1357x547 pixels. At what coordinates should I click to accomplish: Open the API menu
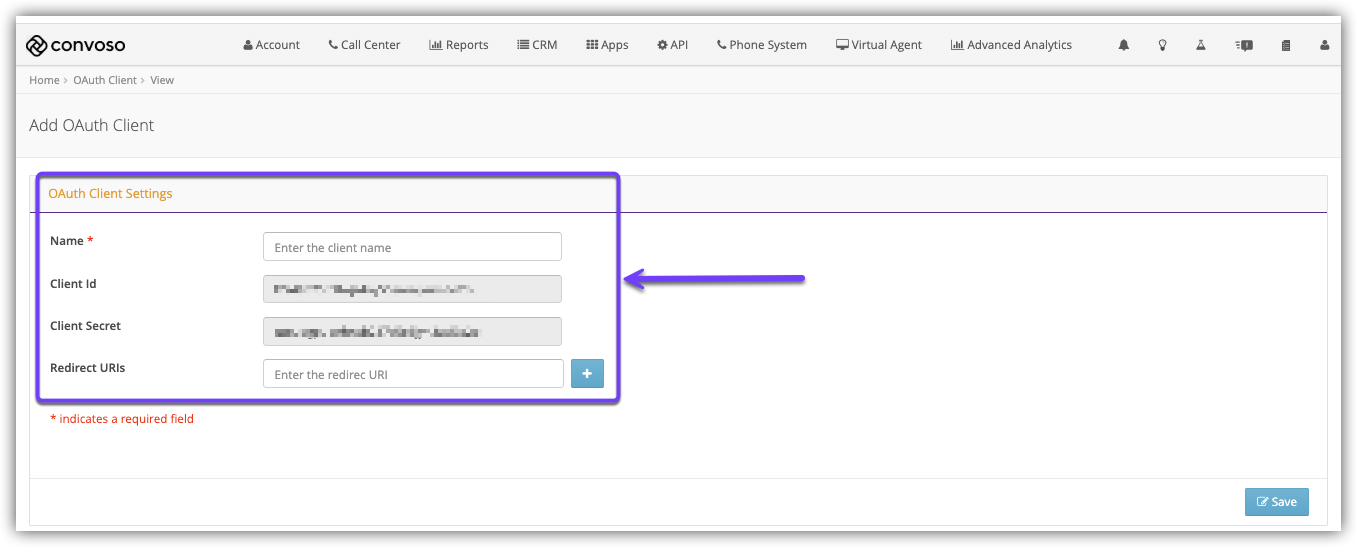tap(672, 45)
